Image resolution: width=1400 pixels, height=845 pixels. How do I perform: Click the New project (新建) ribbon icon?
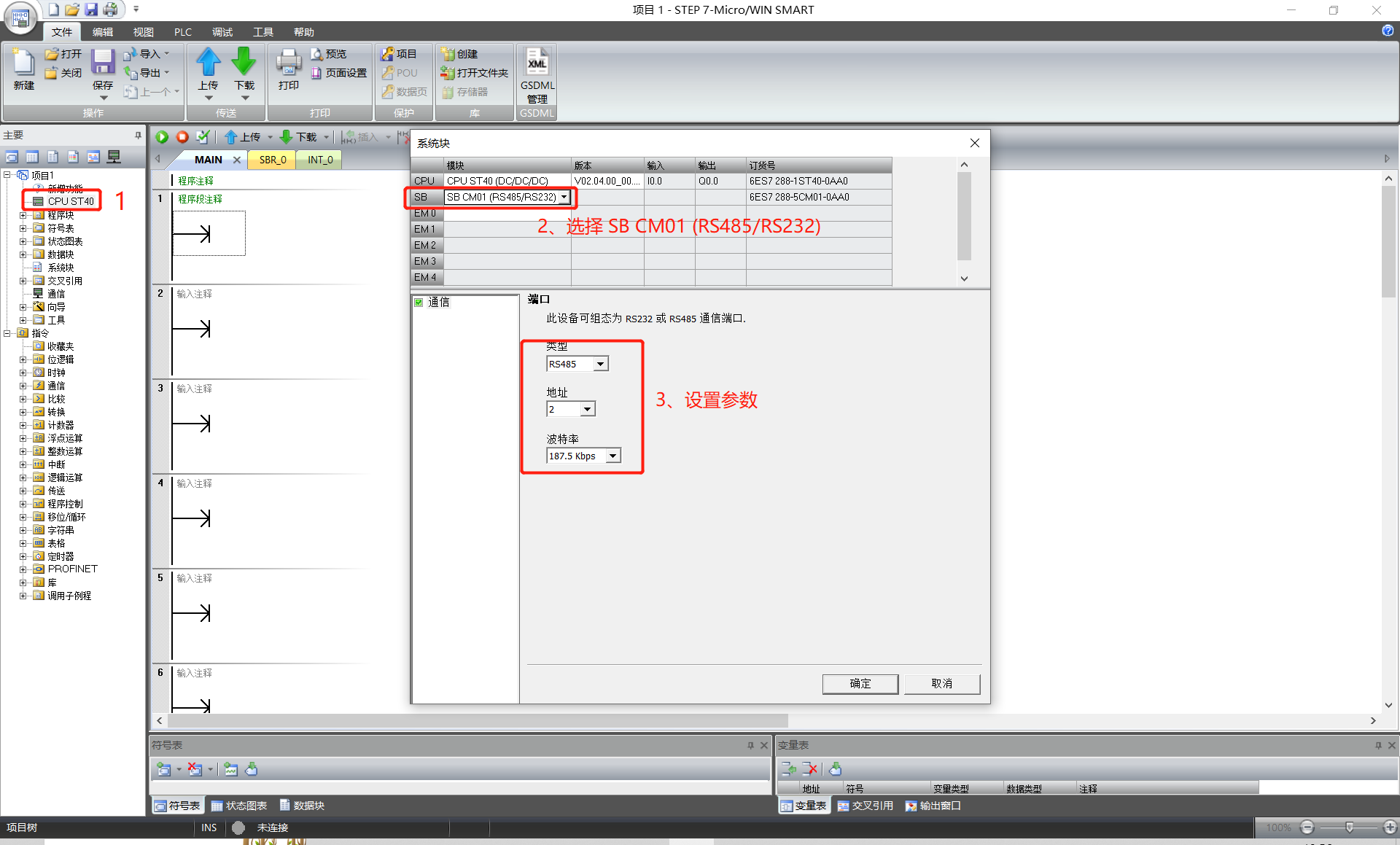(23, 63)
